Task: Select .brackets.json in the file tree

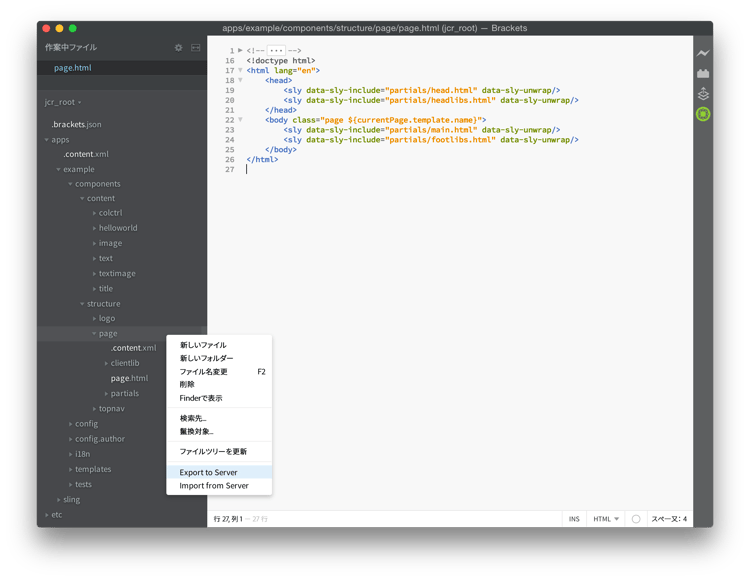Action: point(77,124)
